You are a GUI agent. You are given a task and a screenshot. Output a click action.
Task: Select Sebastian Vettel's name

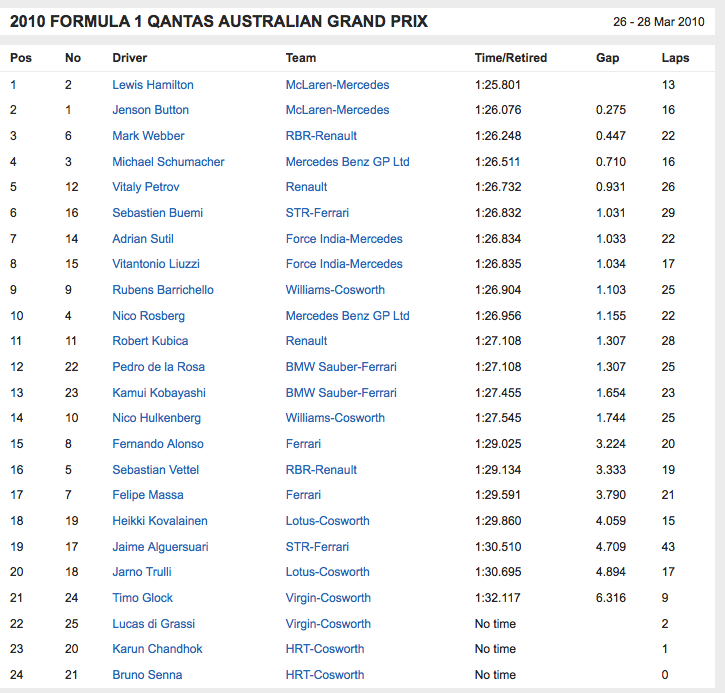[x=155, y=470]
